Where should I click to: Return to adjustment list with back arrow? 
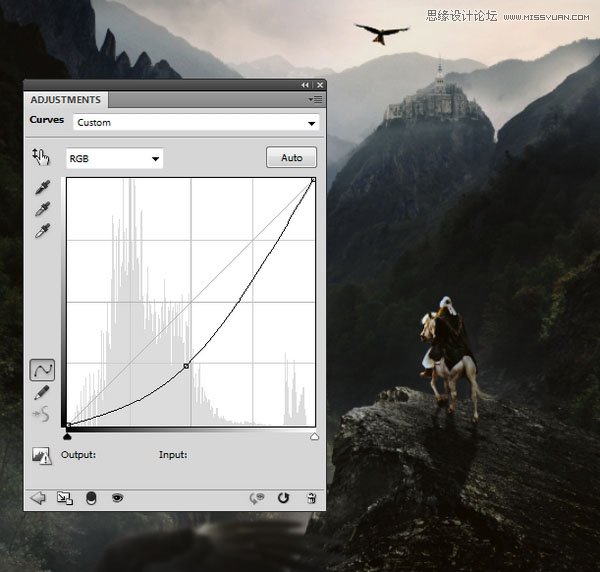[38, 498]
